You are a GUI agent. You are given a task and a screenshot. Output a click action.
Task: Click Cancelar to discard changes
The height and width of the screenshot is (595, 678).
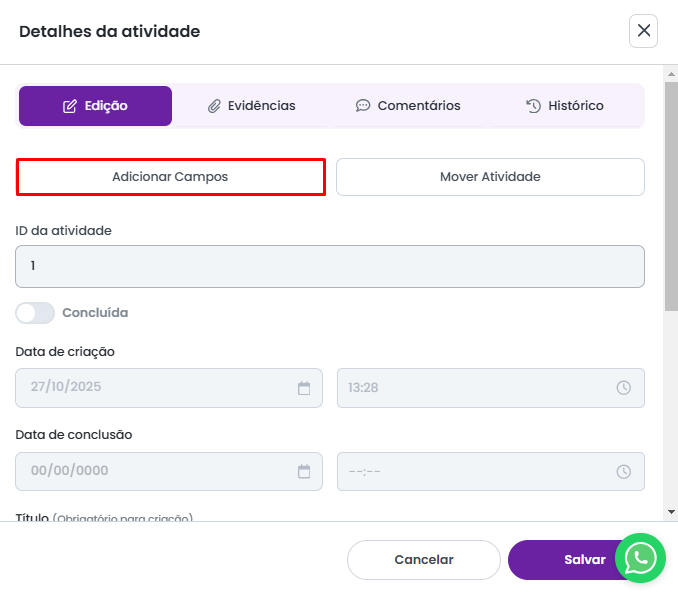point(423,560)
